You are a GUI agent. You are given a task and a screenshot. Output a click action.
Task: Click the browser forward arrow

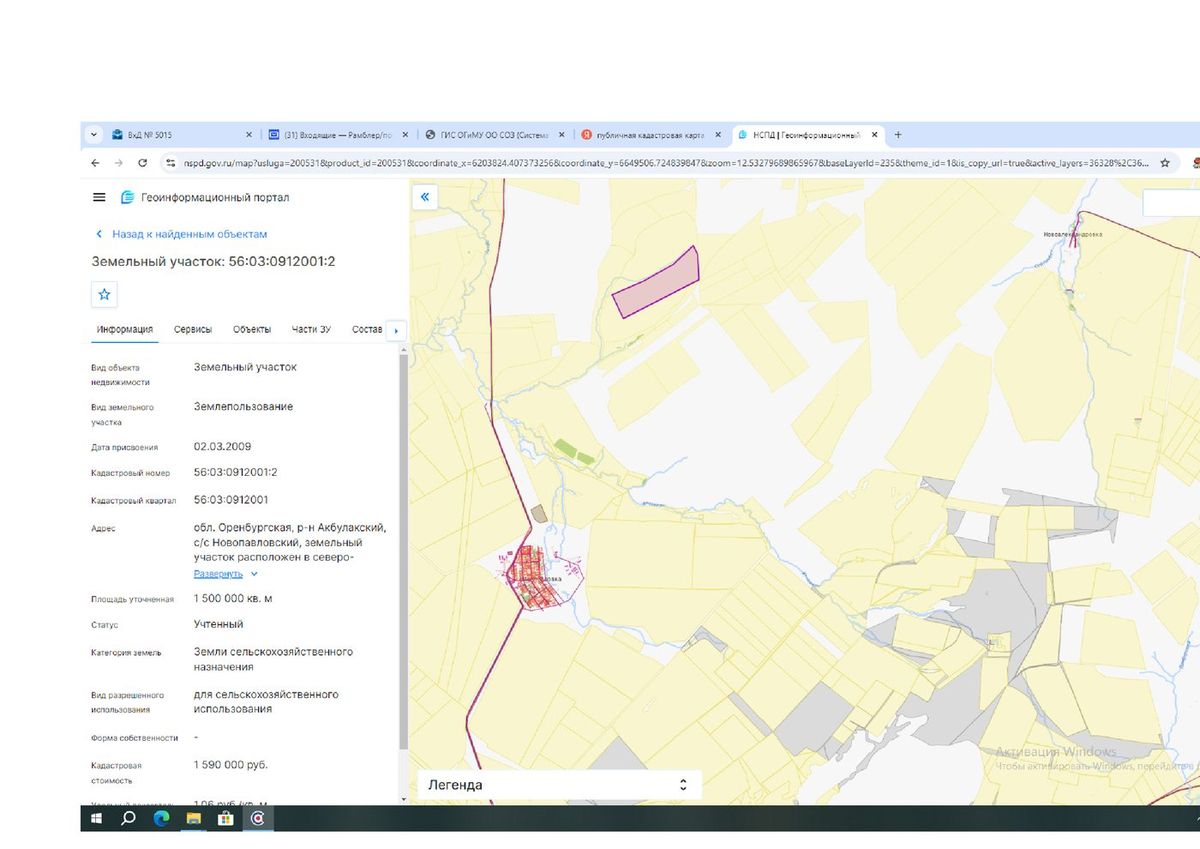click(119, 162)
